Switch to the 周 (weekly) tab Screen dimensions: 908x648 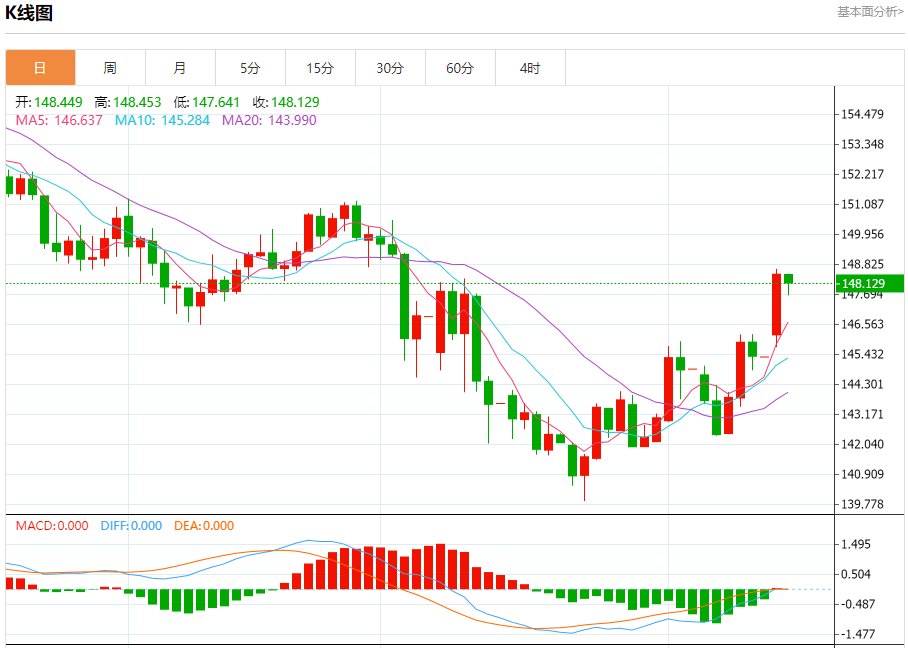tap(110, 68)
